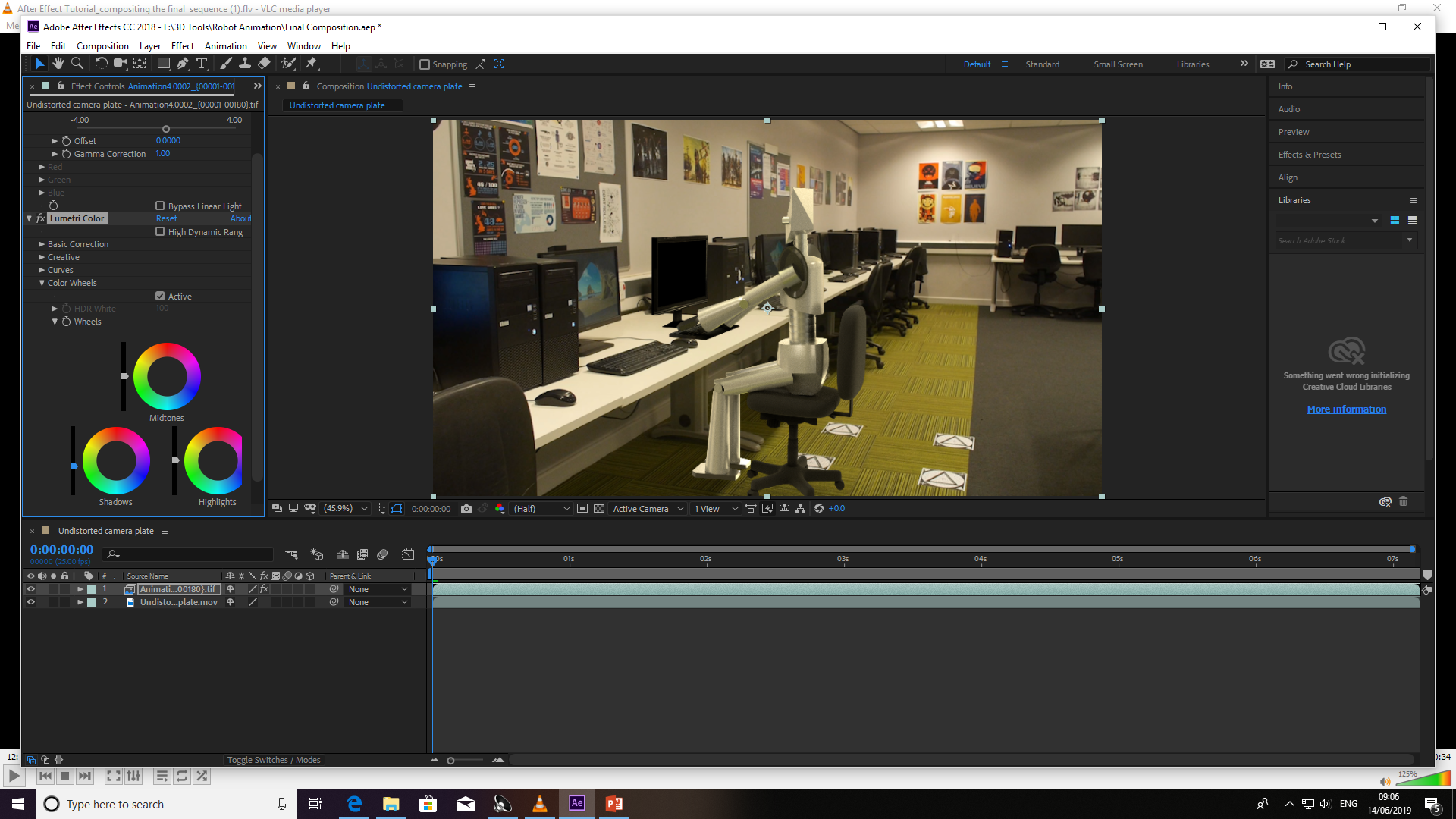Open the magnification ratio dropdown
The image size is (1456, 819).
[x=345, y=509]
